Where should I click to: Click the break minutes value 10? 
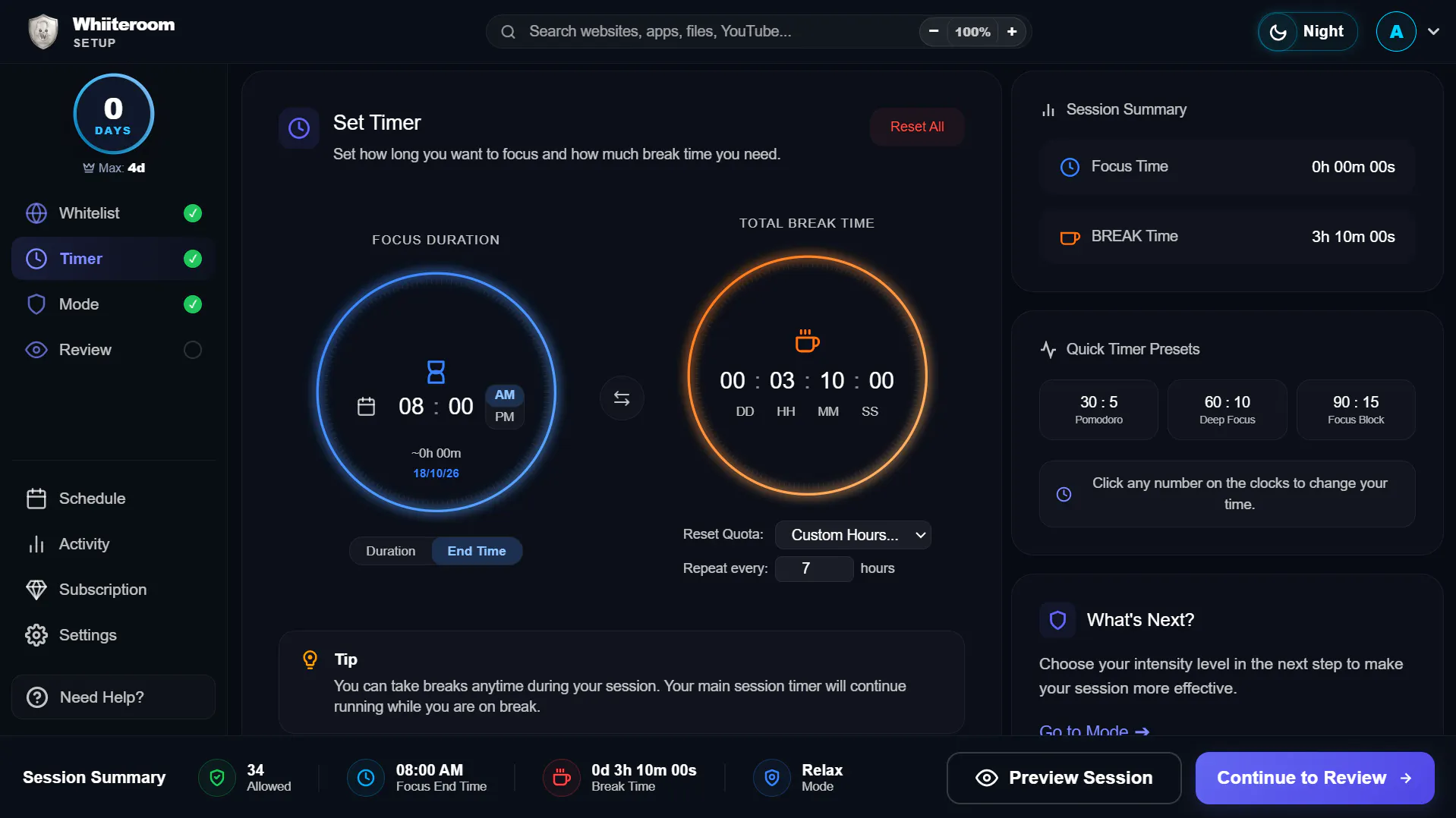click(832, 380)
